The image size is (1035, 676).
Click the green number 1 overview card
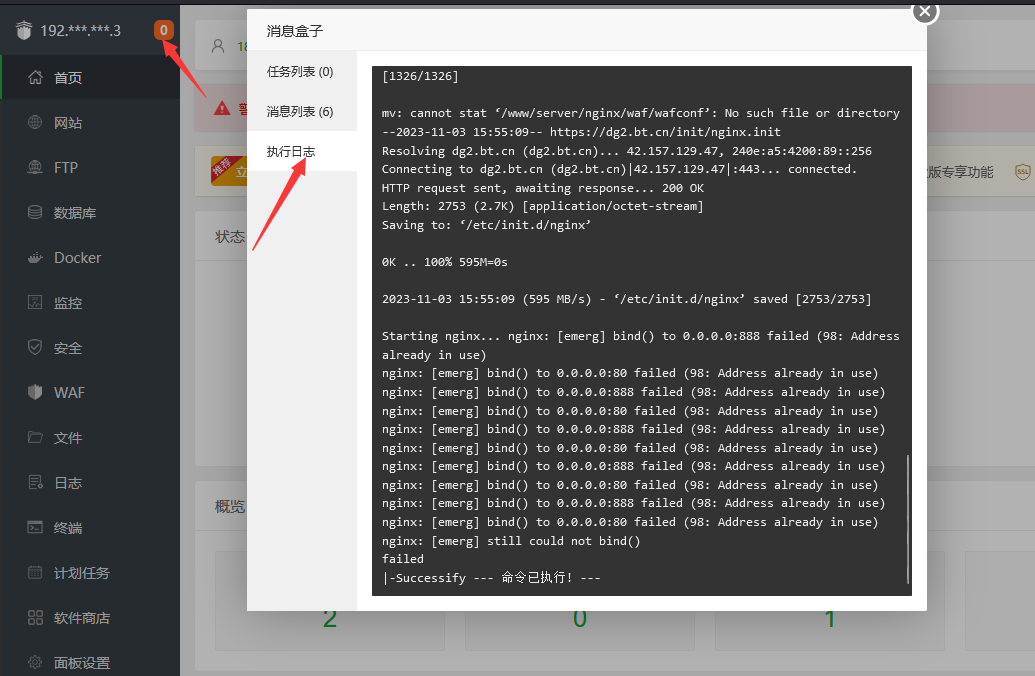tap(830, 619)
